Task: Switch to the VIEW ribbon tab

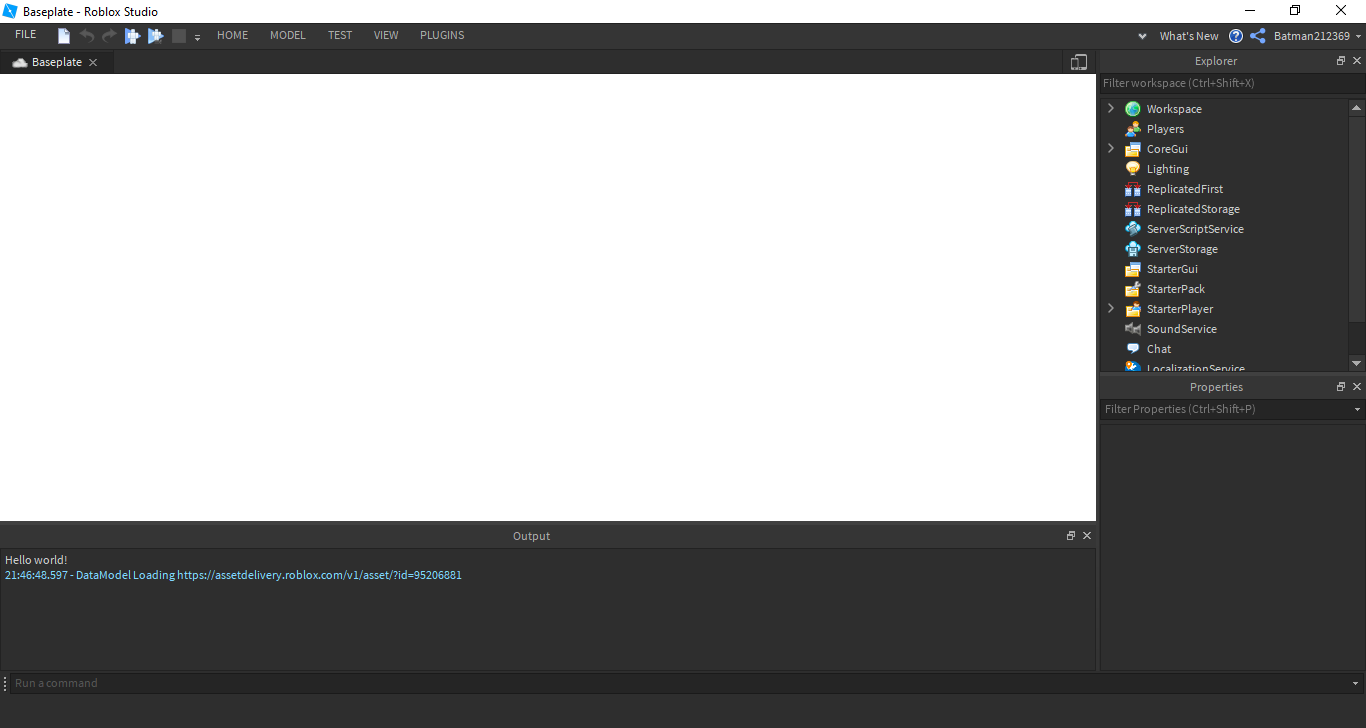Action: click(x=386, y=35)
